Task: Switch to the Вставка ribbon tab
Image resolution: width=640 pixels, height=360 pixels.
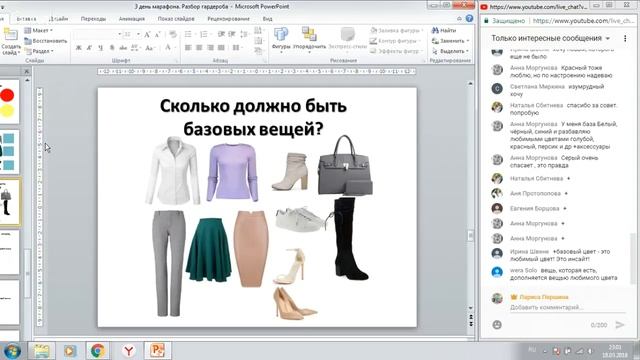Action: point(27,19)
